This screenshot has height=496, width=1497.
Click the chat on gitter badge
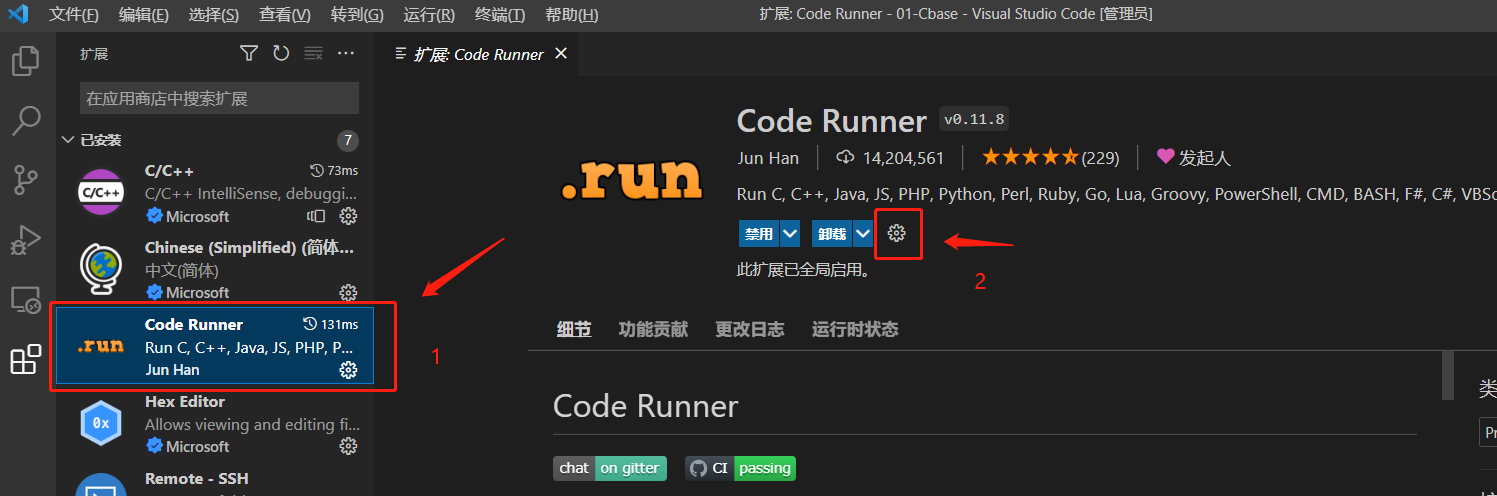click(x=609, y=468)
